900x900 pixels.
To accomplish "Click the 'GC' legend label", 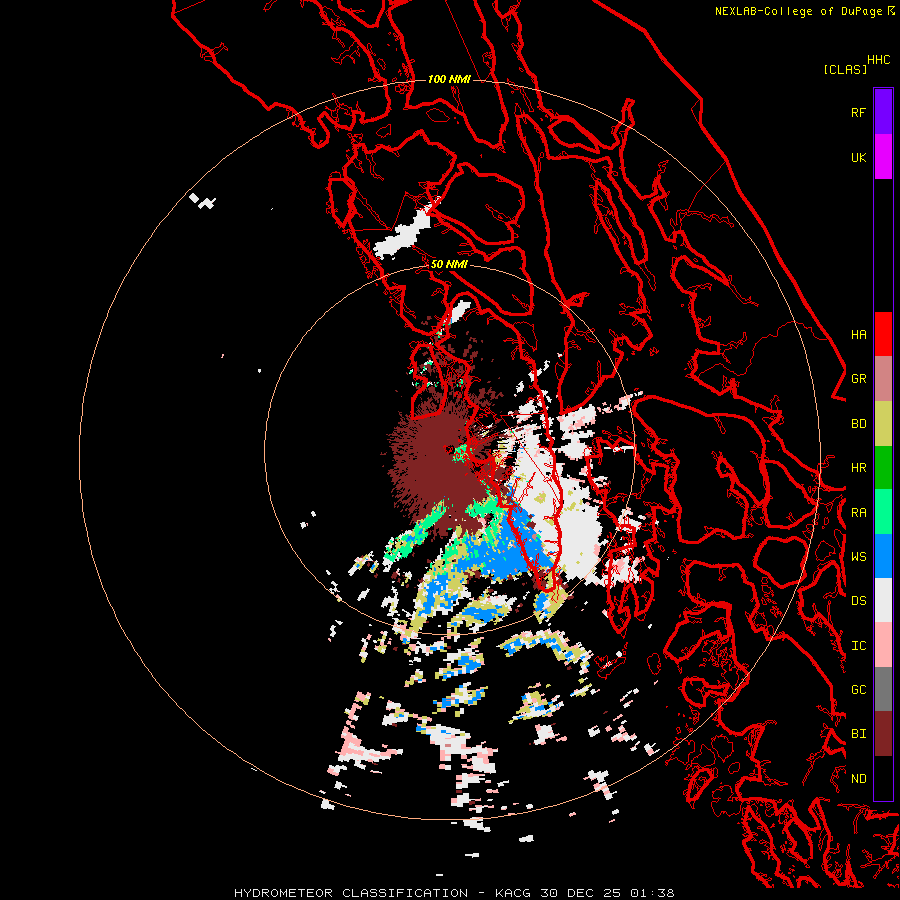I will click(859, 689).
